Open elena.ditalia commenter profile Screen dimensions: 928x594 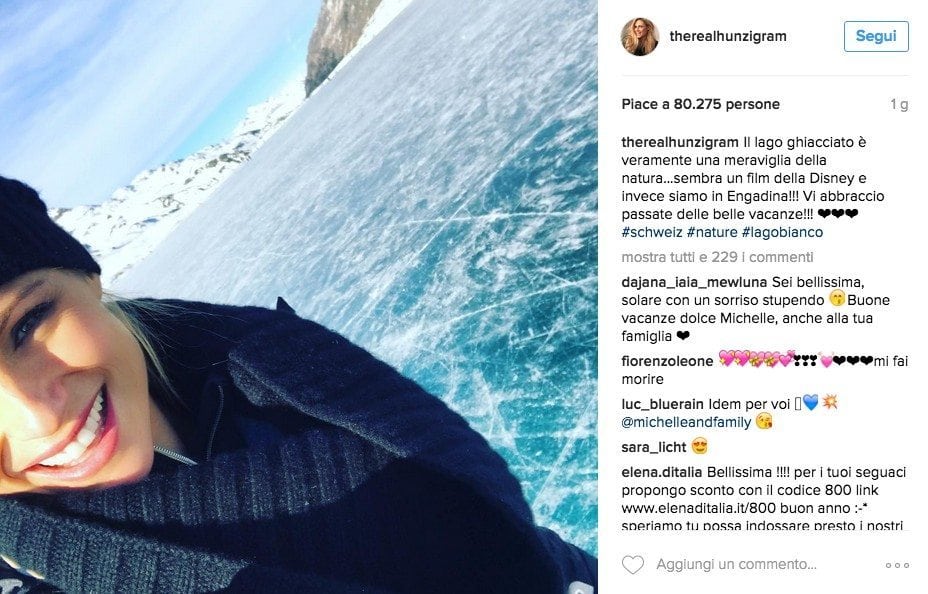pos(662,472)
